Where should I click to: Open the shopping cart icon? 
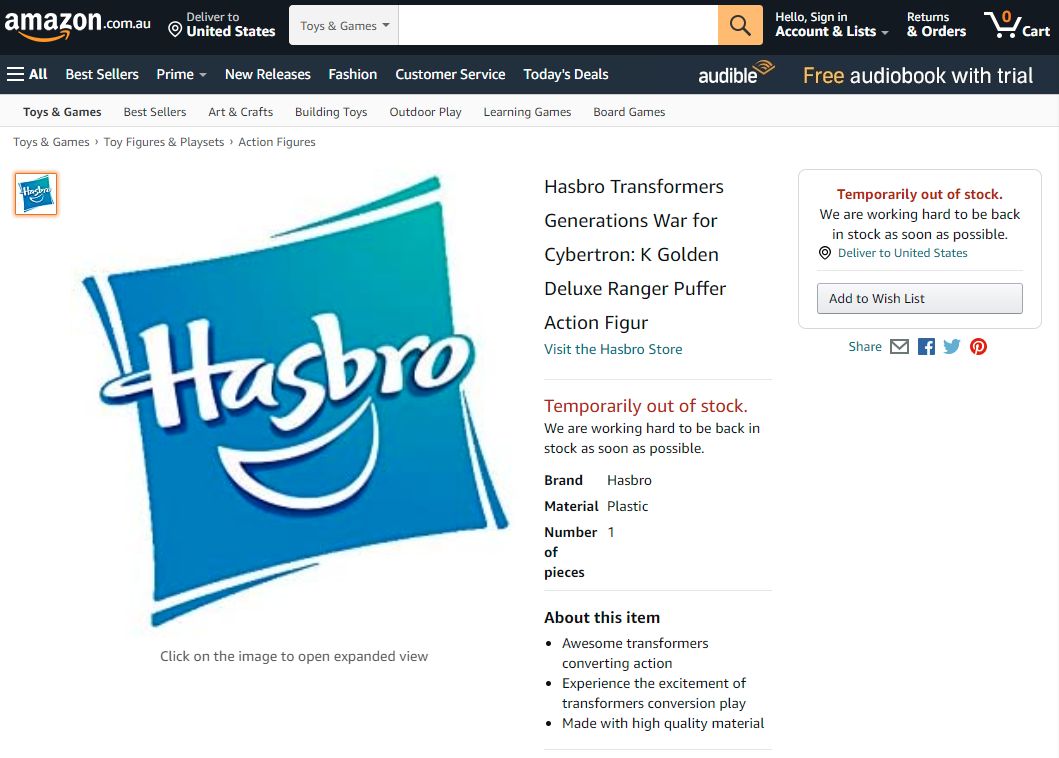(1016, 25)
